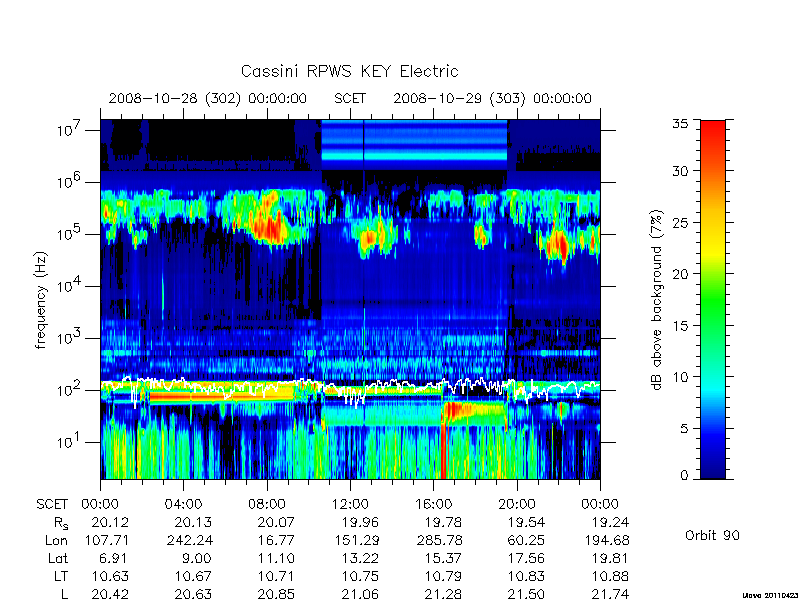Click the Lat value "19.81"
Screen dimensions: 800x600
(610, 558)
